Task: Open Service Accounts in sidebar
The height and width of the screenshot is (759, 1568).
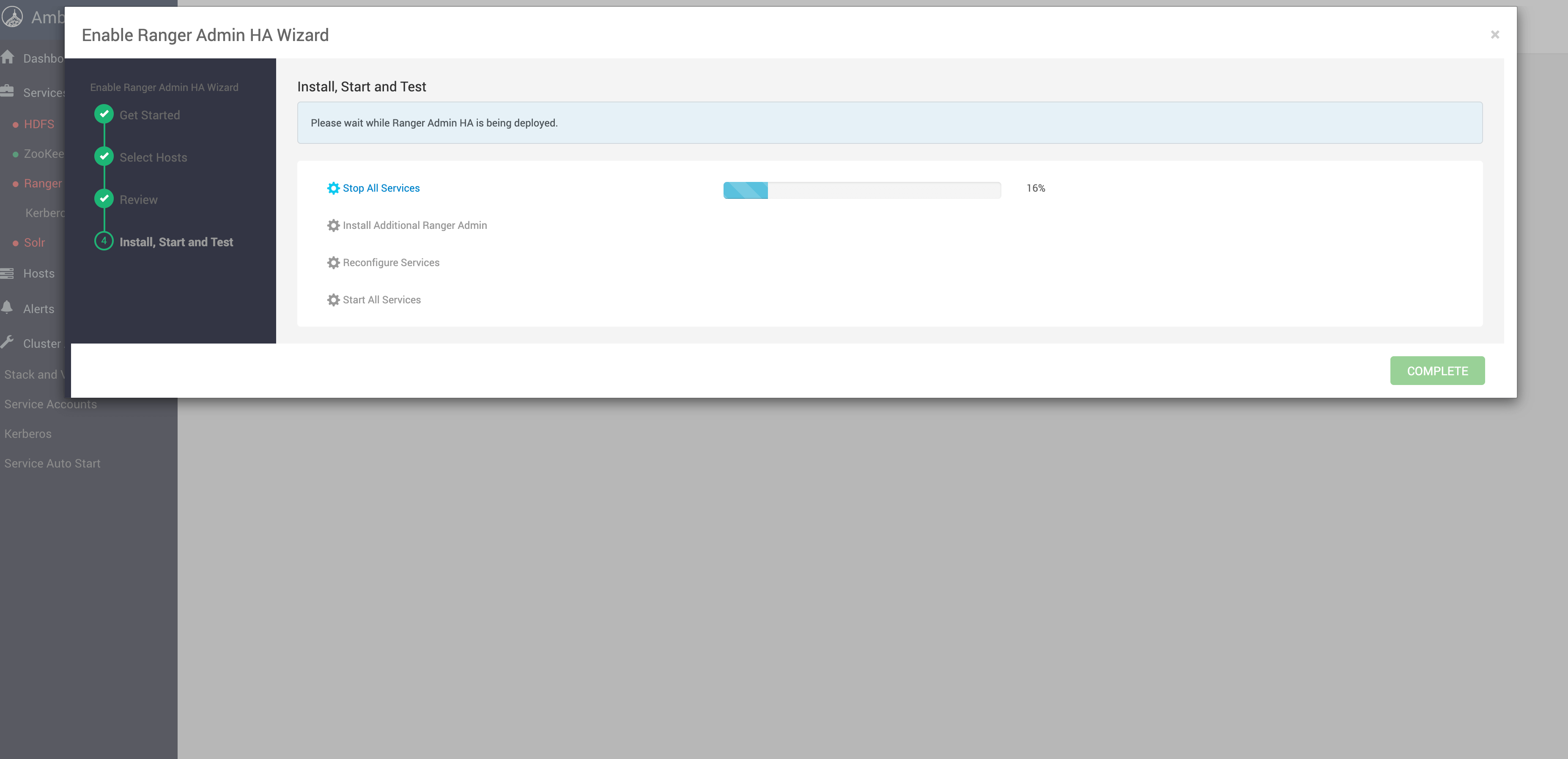Action: (50, 404)
